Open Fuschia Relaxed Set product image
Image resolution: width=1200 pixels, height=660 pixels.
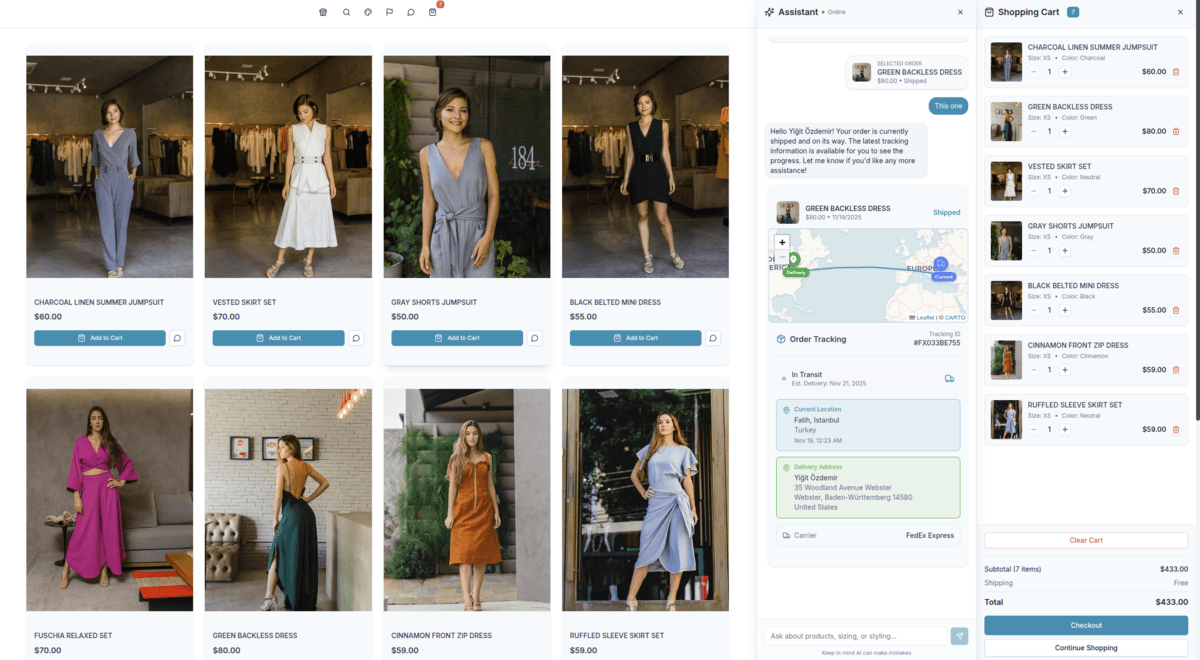click(x=110, y=500)
